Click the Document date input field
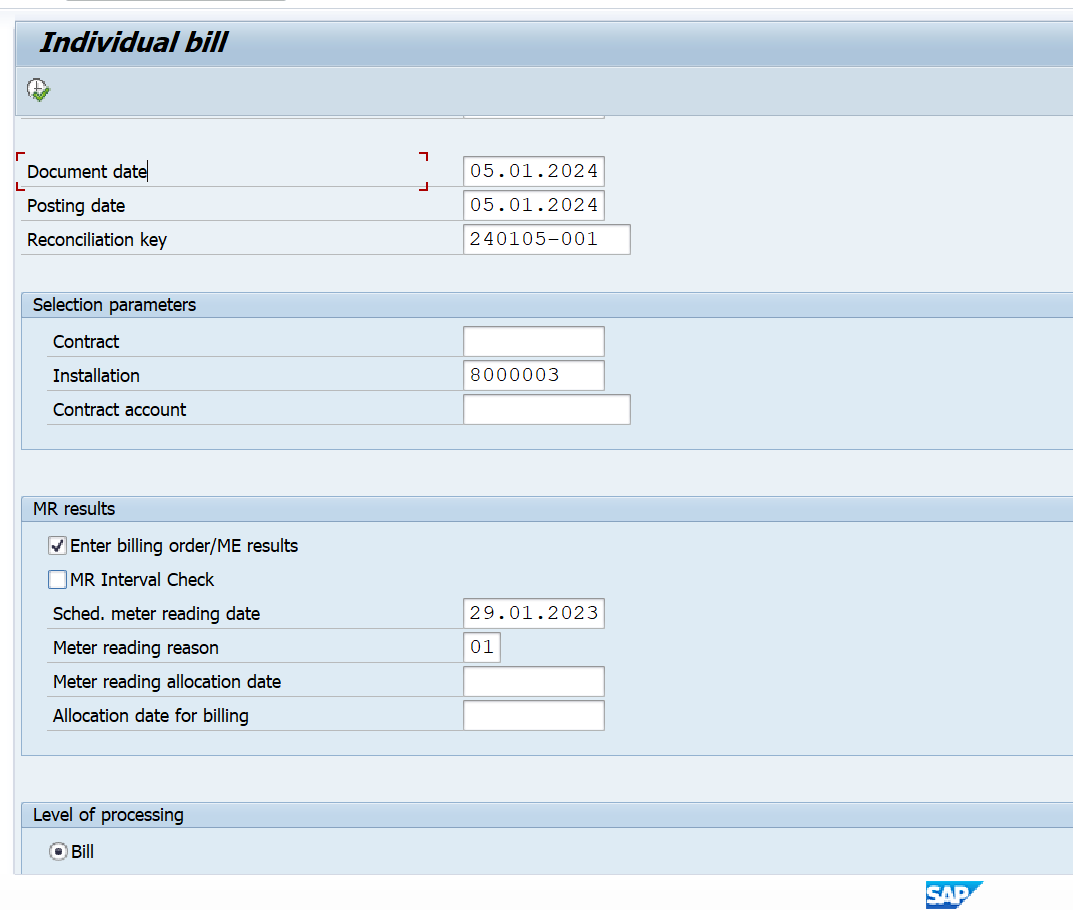 point(534,171)
